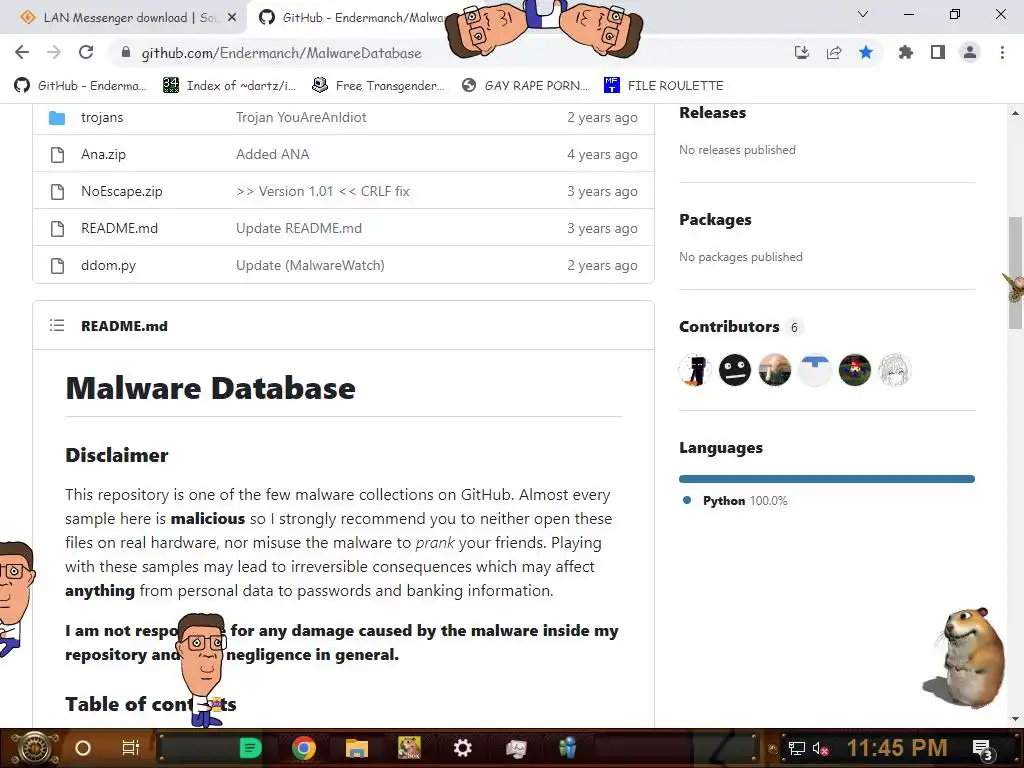1024x768 pixels.
Task: Open the fourth contributor avatar
Action: 814,370
